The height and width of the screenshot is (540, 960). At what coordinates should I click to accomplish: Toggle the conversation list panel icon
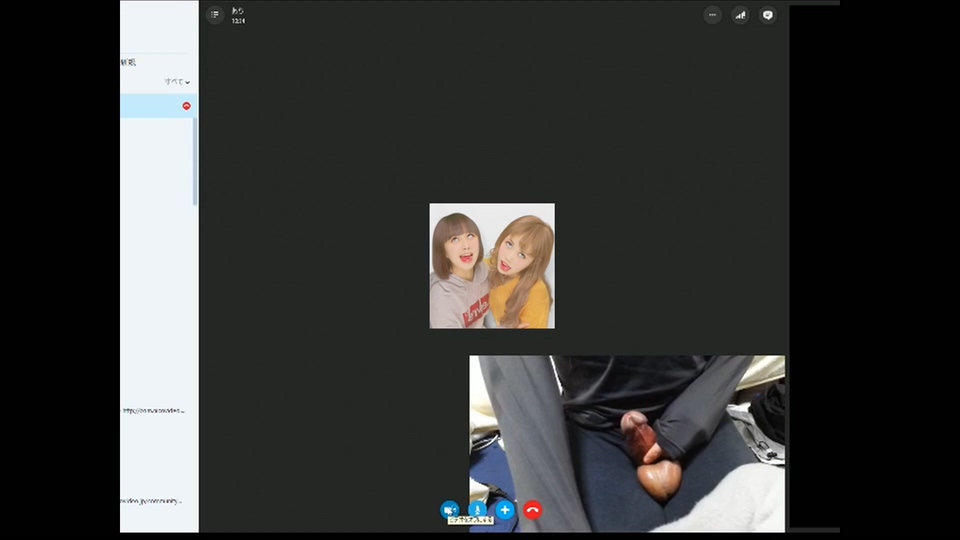point(215,15)
